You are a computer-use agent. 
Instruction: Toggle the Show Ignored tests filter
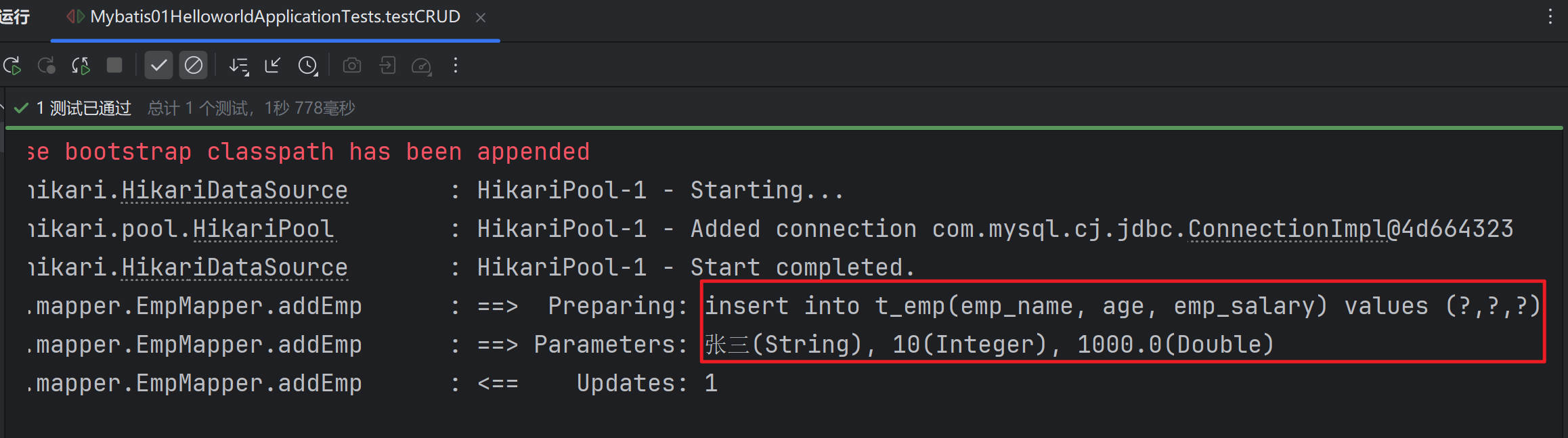pyautogui.click(x=193, y=66)
